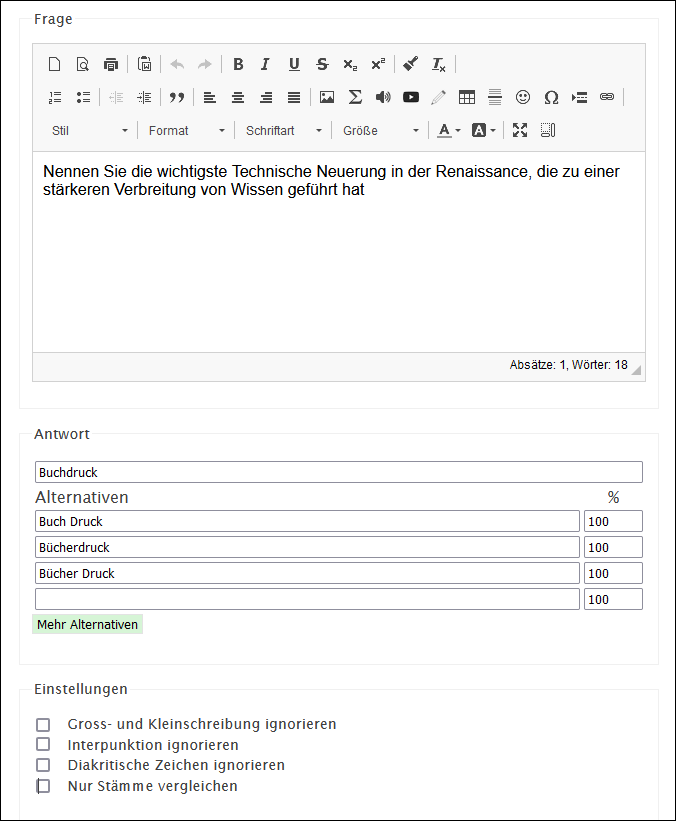Click Increase Indent icon
The height and width of the screenshot is (821, 676).
click(x=144, y=97)
